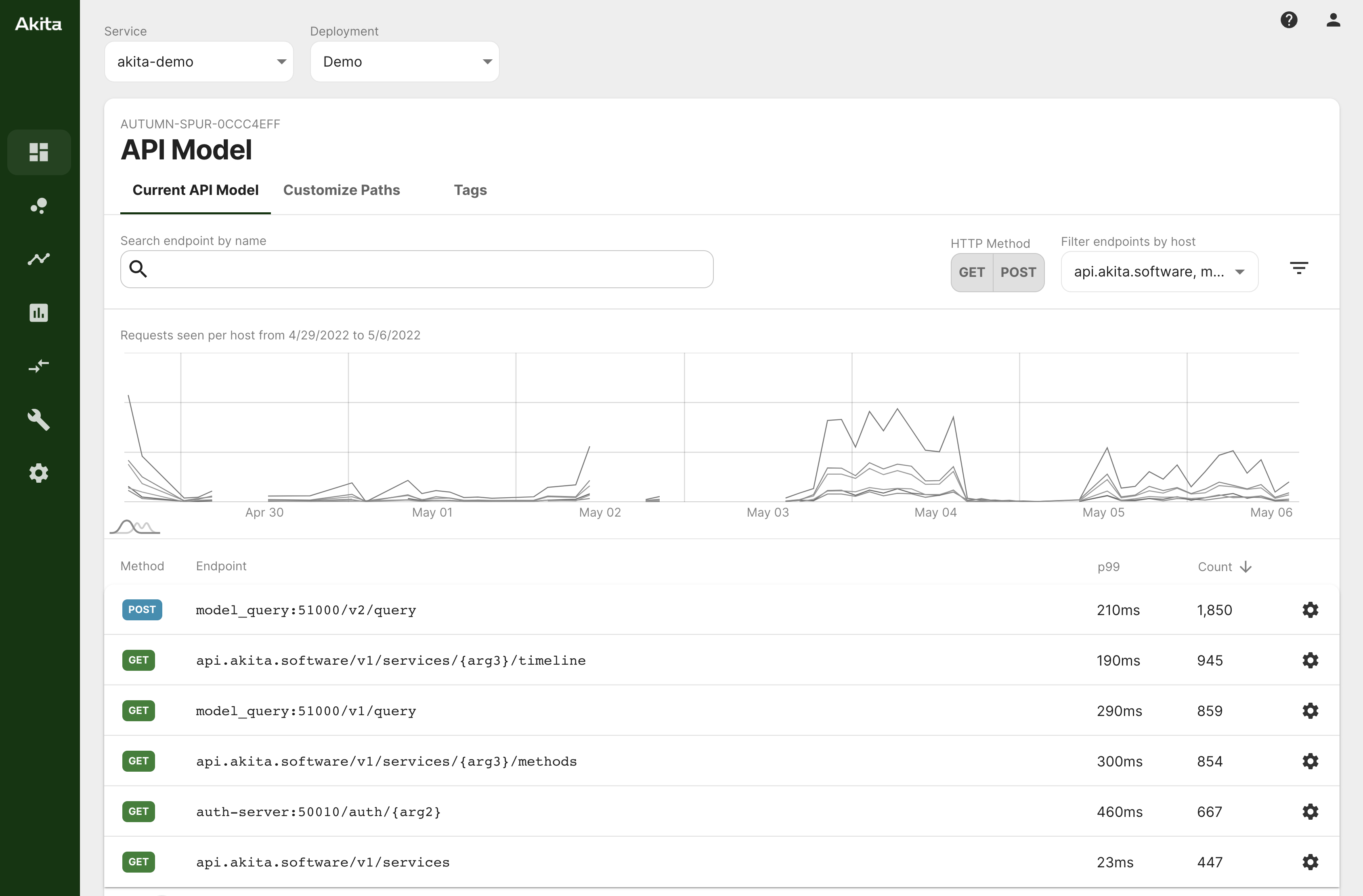
Task: Open endpoint model_query:51000/v1/query
Action: 306,711
